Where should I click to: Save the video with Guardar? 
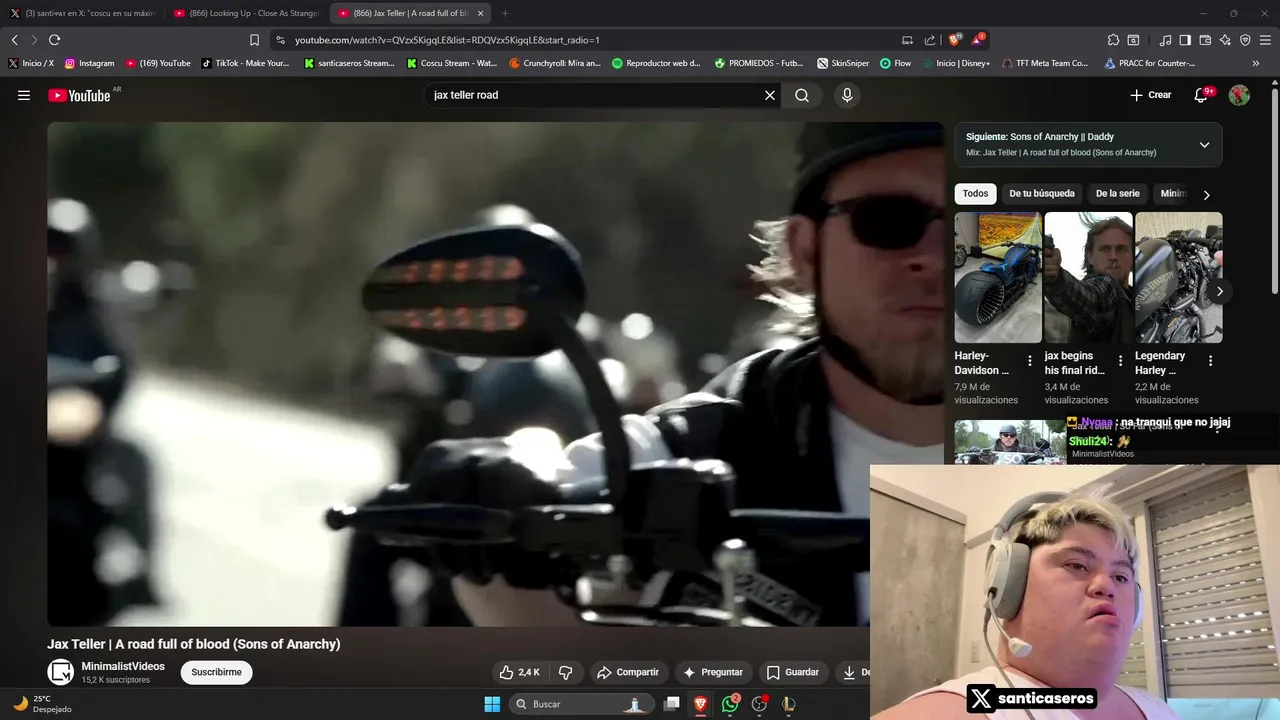(x=793, y=672)
